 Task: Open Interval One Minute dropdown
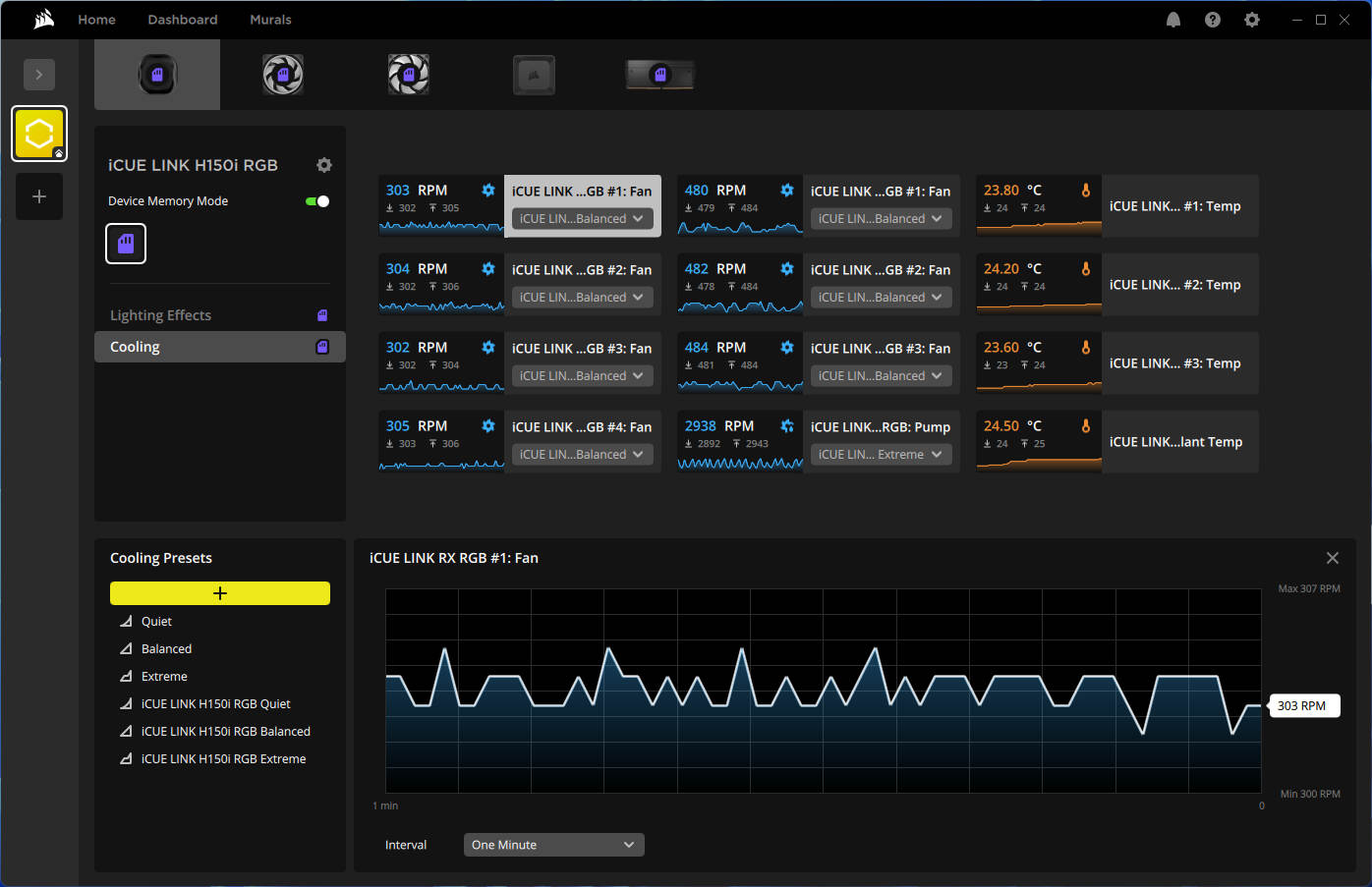[x=554, y=845]
